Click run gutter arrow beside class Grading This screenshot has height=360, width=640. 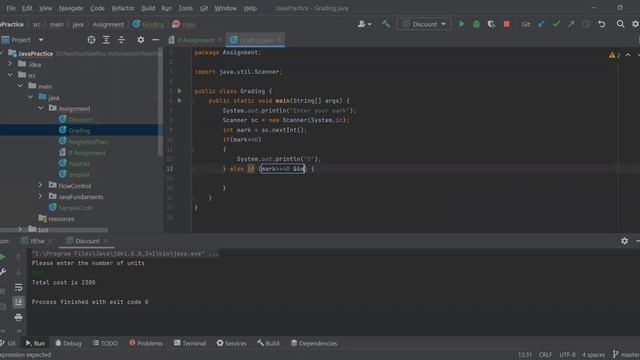click(180, 91)
